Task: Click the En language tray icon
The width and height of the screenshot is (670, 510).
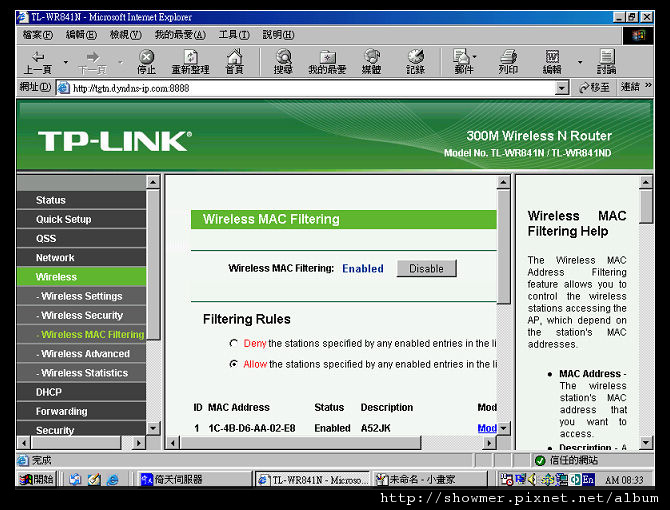Action: [x=588, y=479]
